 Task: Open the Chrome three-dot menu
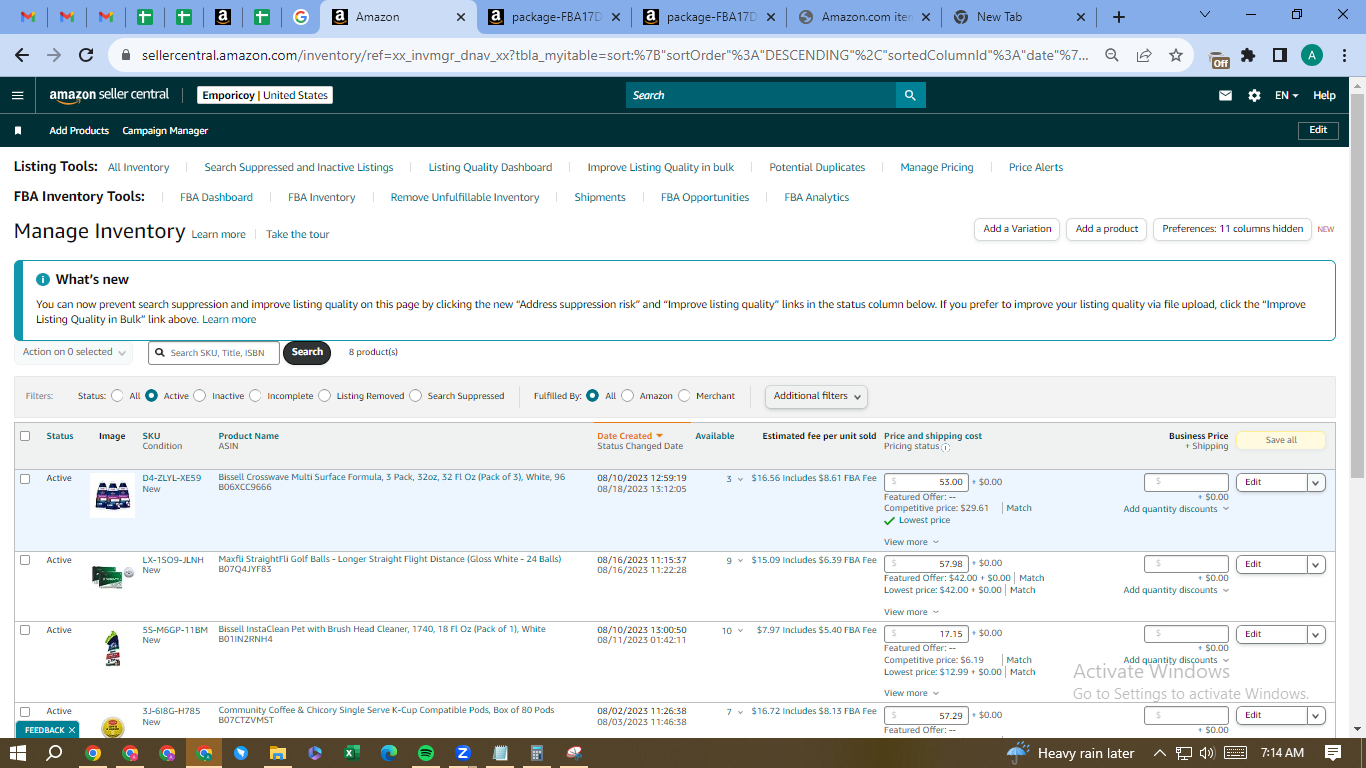click(x=1344, y=55)
